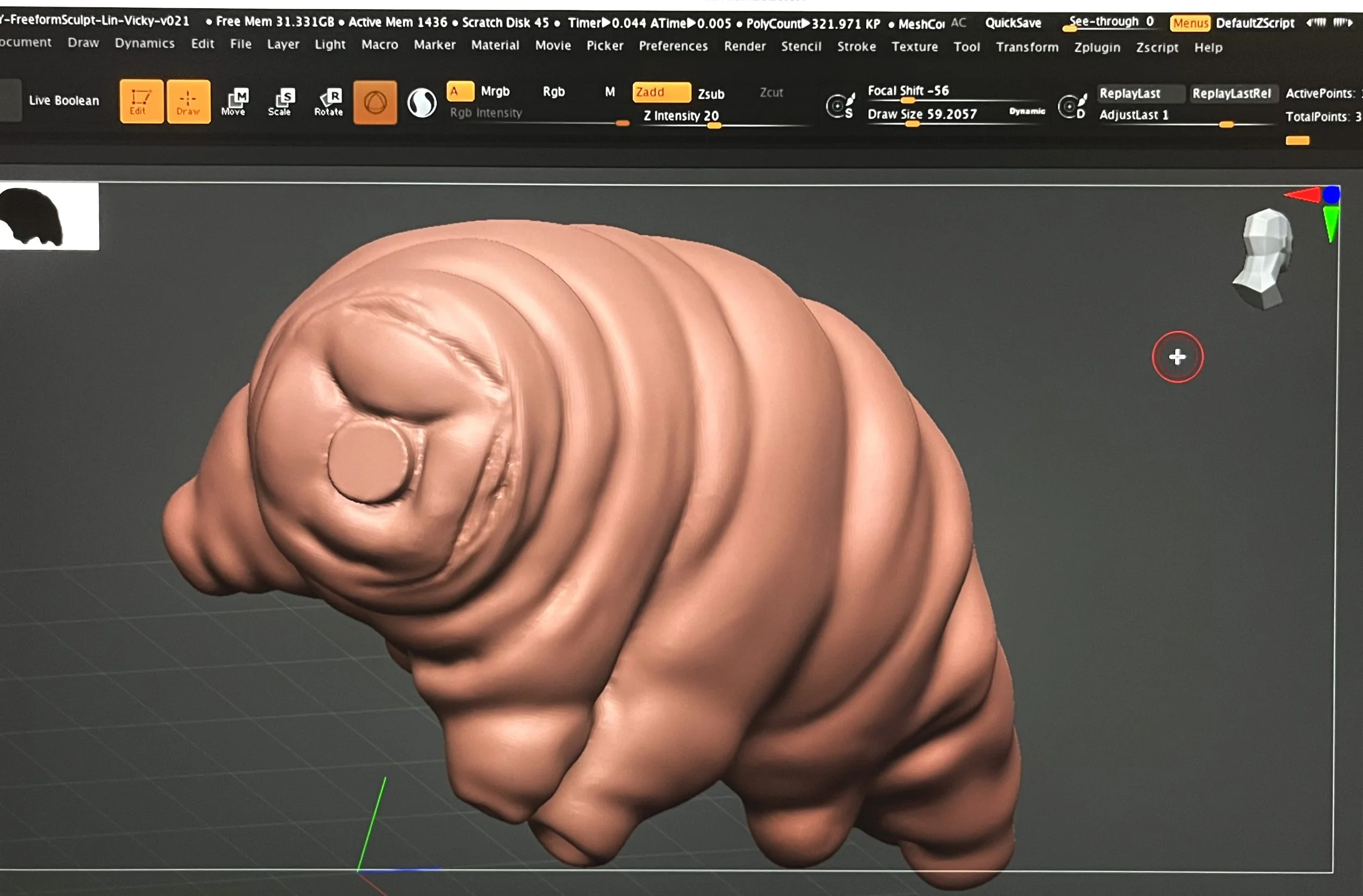Image resolution: width=1363 pixels, height=896 pixels.
Task: Toggle the Menus button
Action: tap(1190, 23)
